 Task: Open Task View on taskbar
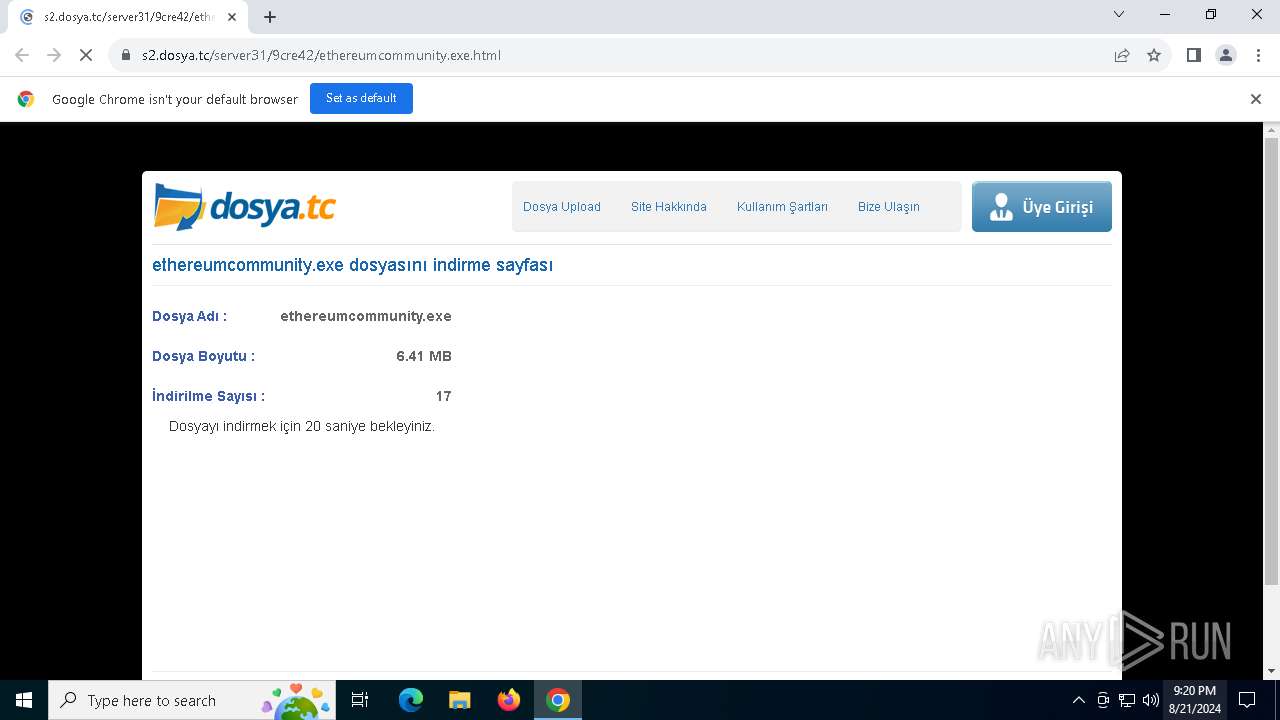(360, 700)
